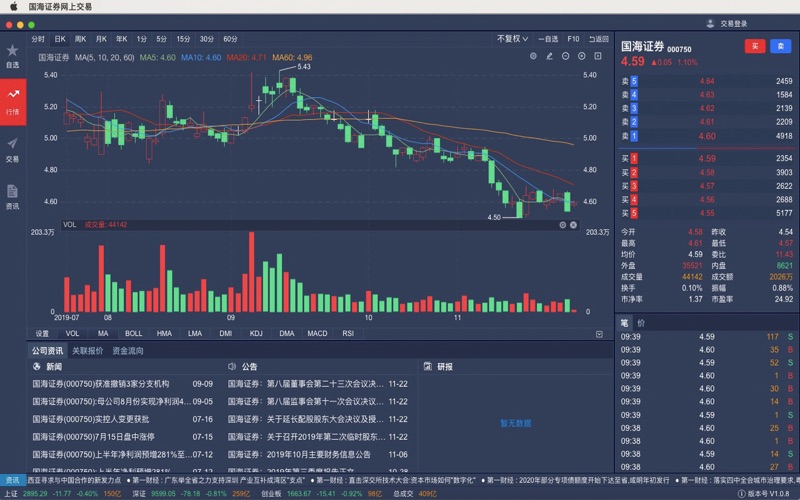
Task: Select the KDJ indicator tab
Action: click(x=256, y=334)
